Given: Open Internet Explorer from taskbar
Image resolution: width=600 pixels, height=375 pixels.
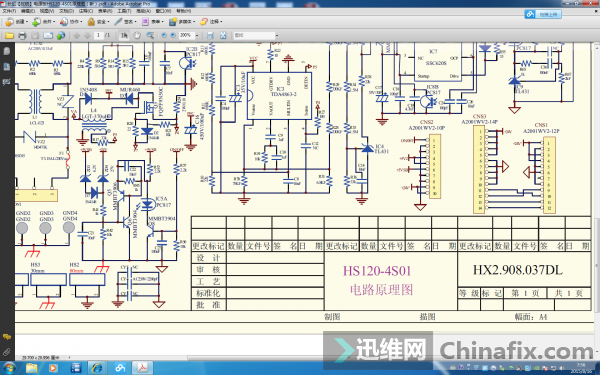Looking at the screenshot, I should pos(97,368).
